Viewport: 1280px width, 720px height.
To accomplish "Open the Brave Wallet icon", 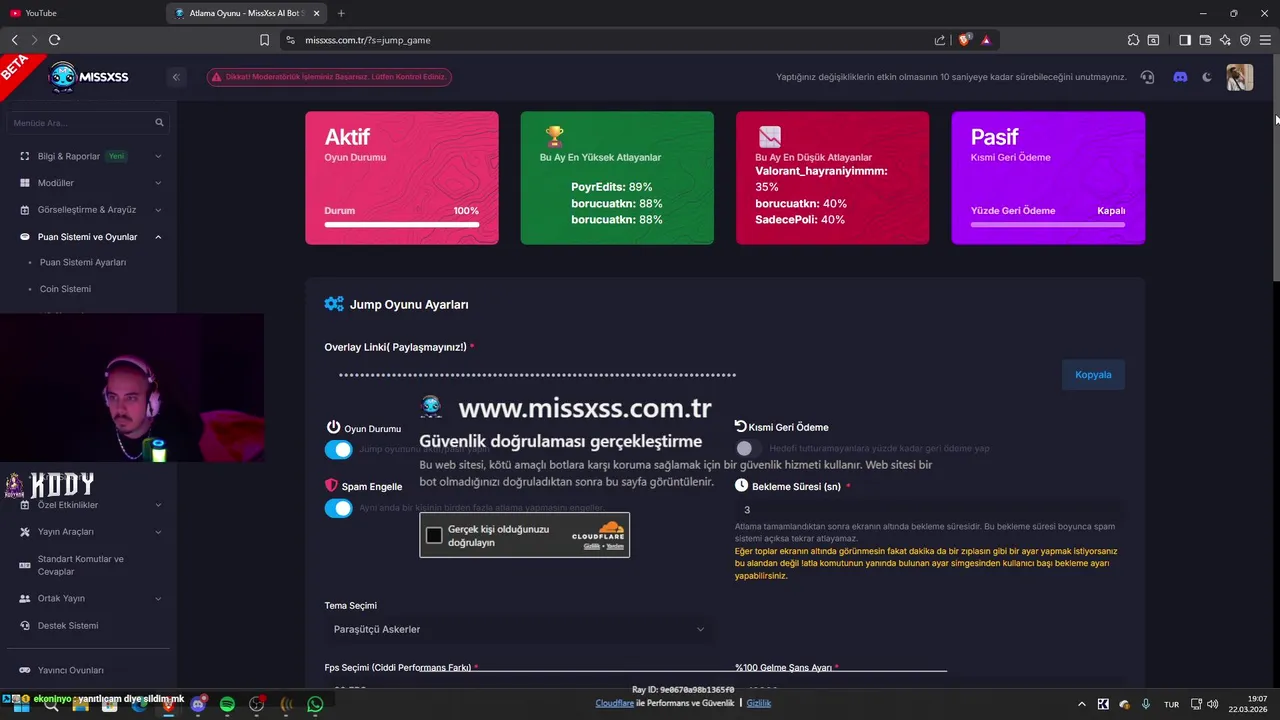I will (1205, 40).
